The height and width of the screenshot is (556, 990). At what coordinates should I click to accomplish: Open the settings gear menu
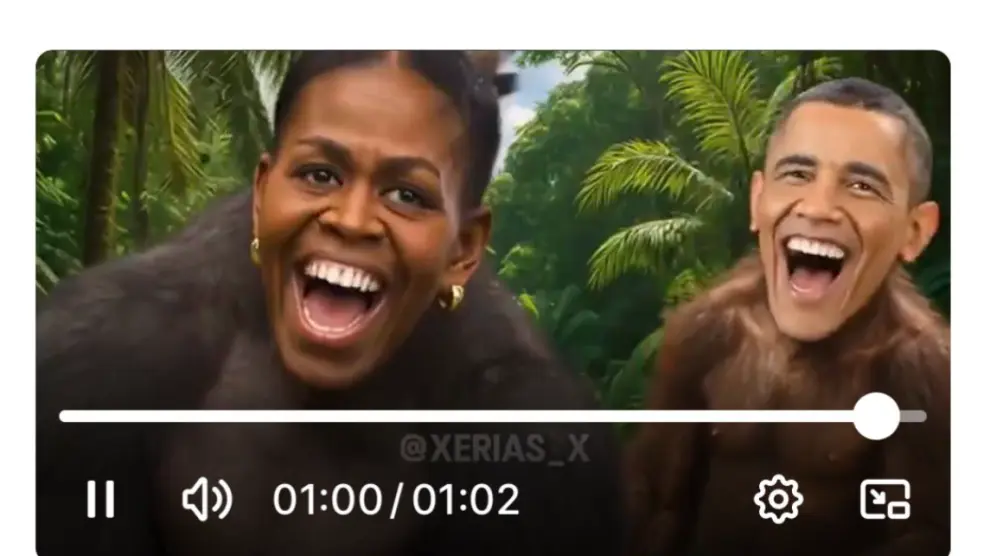coord(778,499)
